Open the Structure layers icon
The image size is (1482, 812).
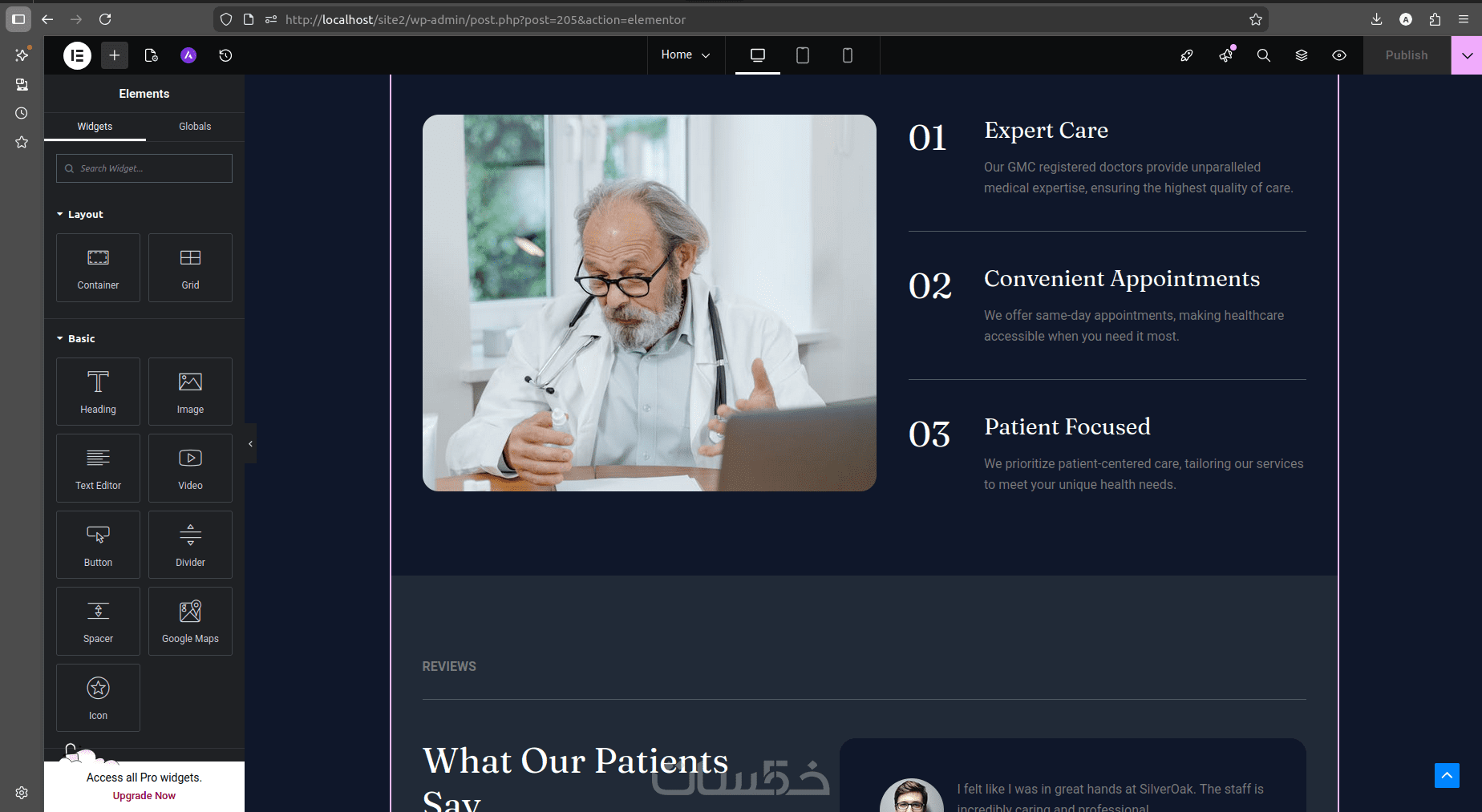1302,55
